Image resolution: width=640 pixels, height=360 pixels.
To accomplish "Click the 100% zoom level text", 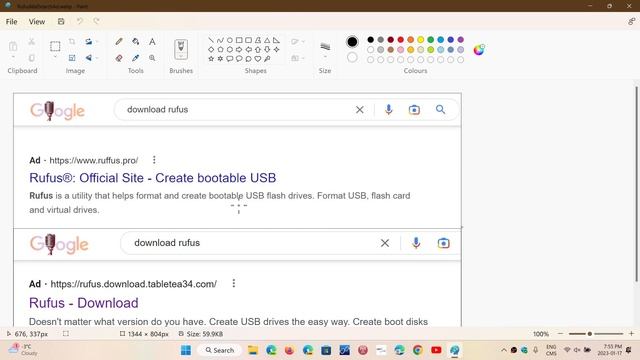I will pyautogui.click(x=541, y=334).
